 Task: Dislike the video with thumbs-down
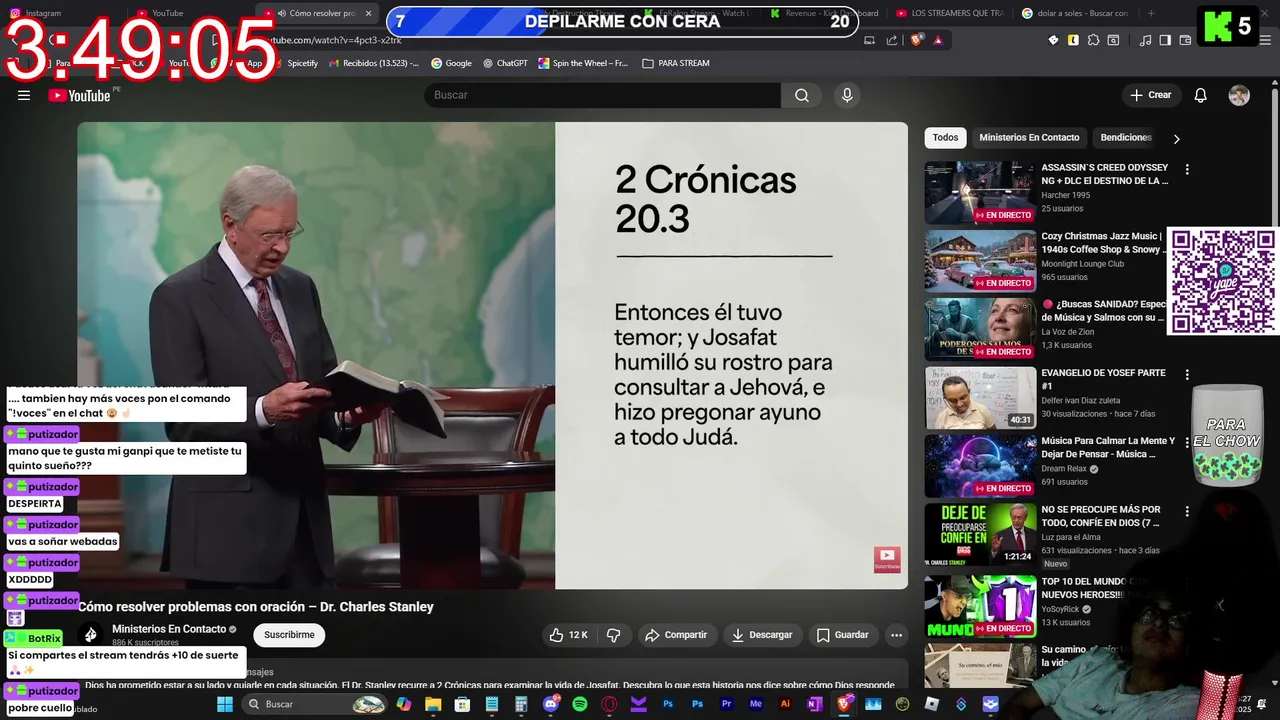point(614,635)
